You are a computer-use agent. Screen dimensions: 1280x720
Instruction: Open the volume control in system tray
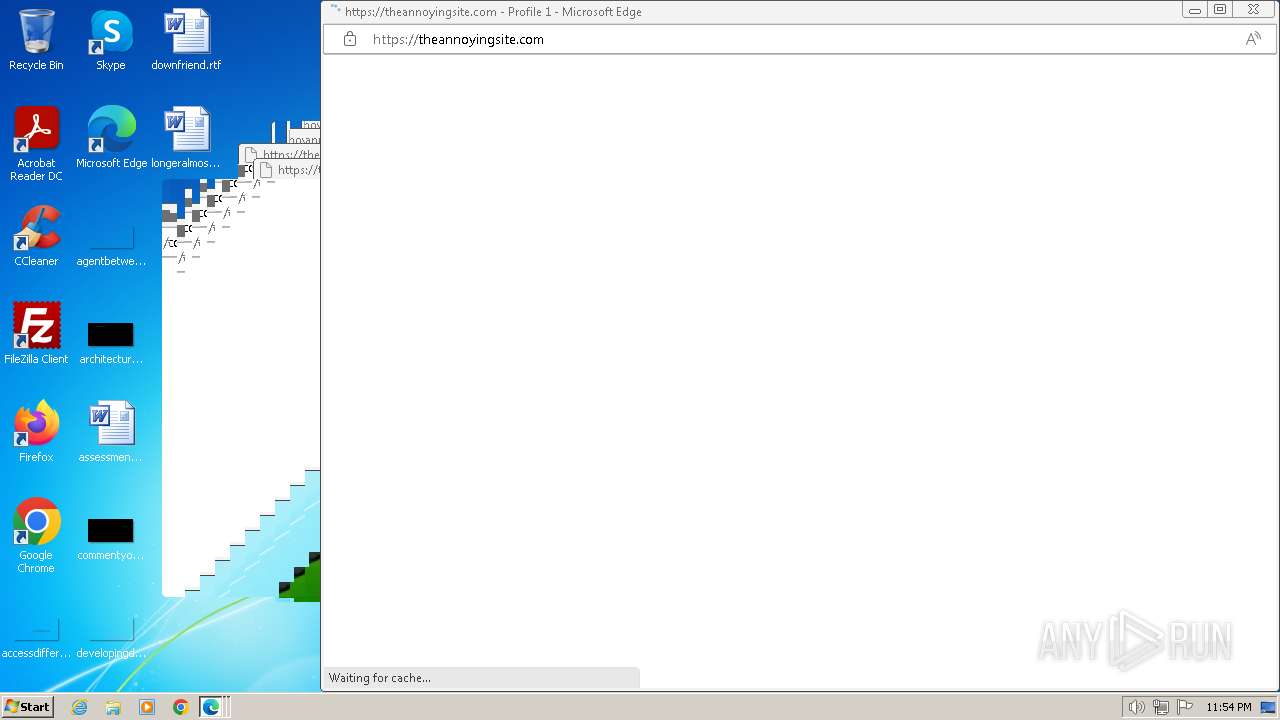[x=1136, y=707]
